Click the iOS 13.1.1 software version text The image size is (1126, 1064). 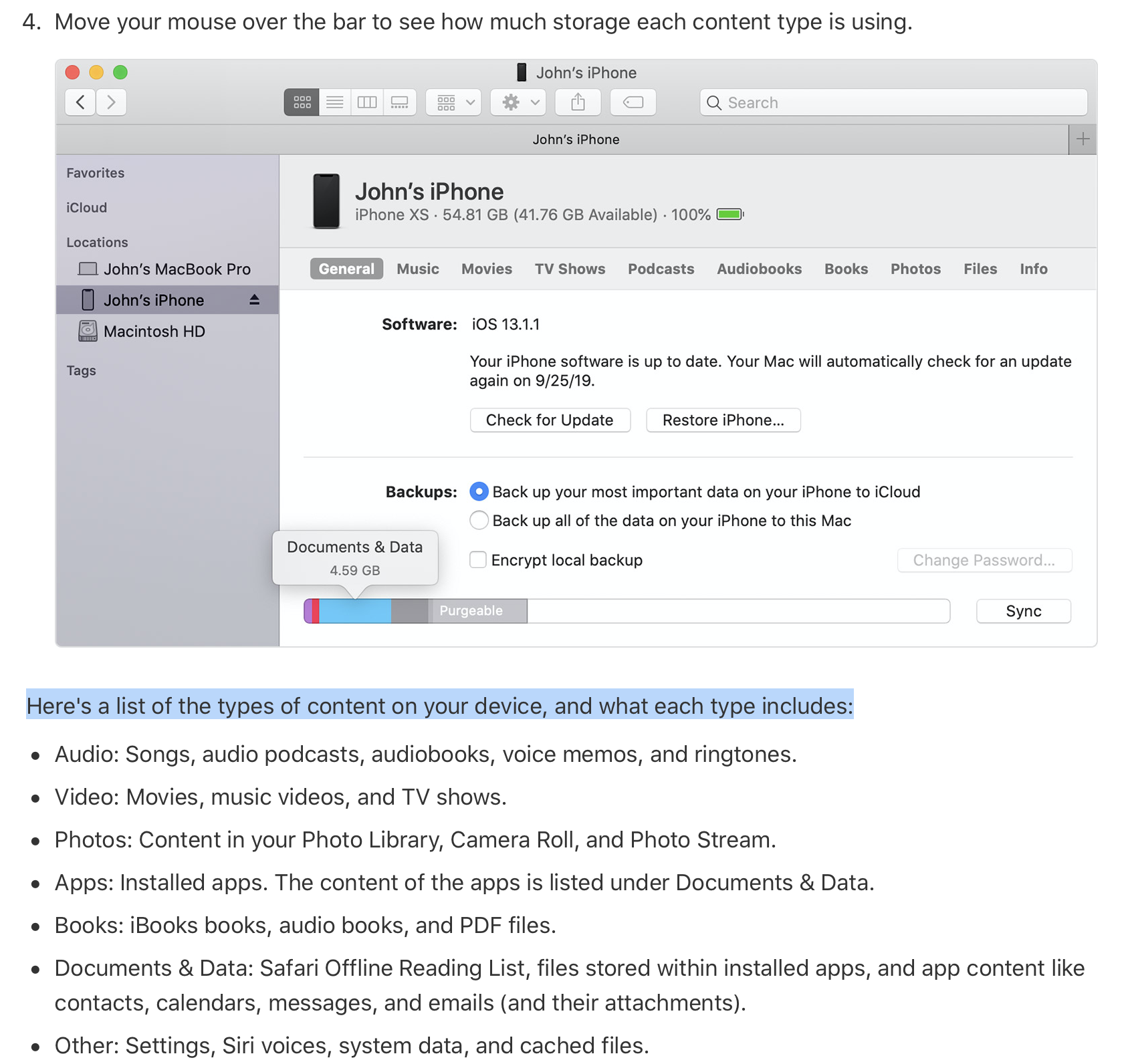pos(505,324)
